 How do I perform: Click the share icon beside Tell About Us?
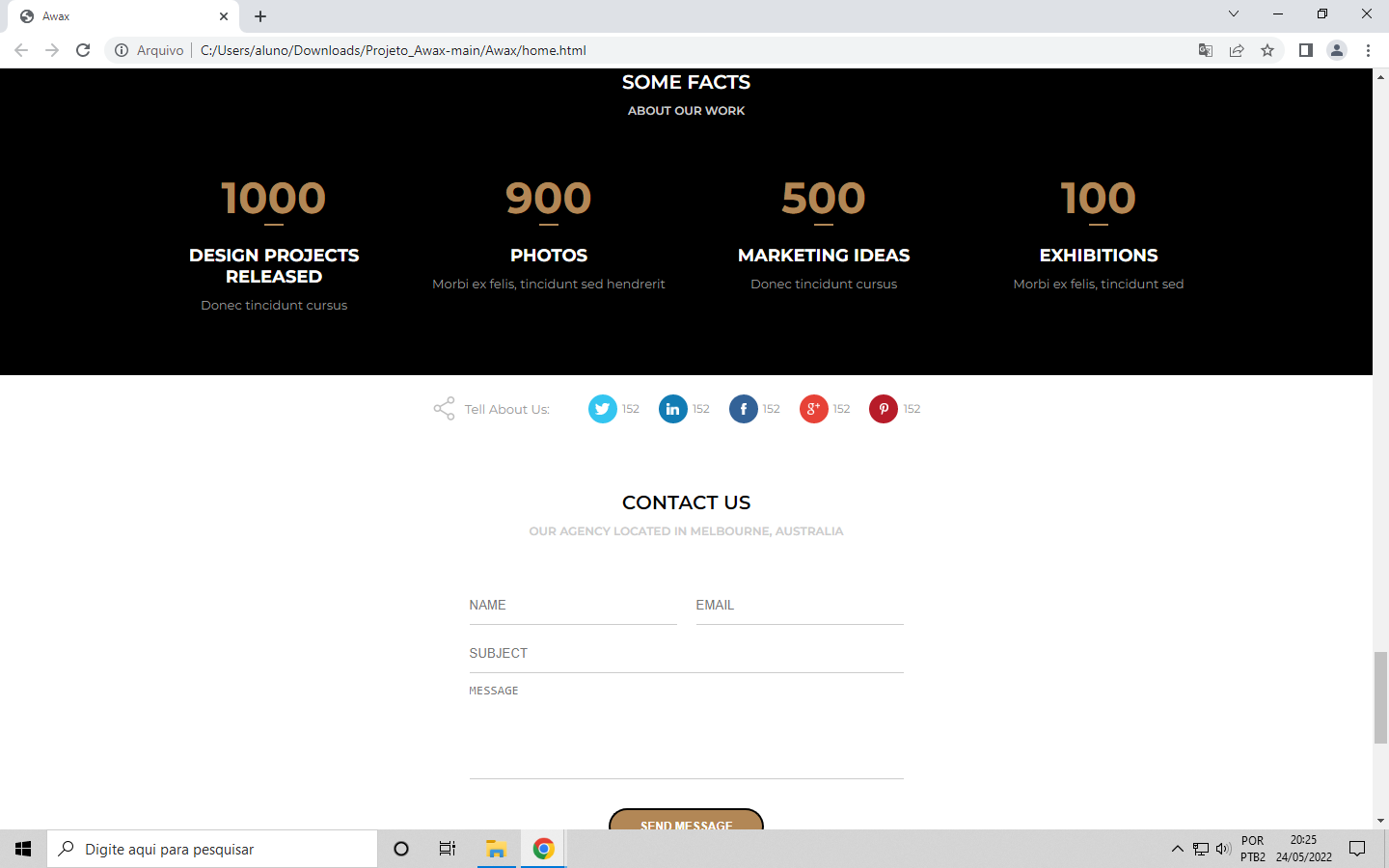pos(444,409)
